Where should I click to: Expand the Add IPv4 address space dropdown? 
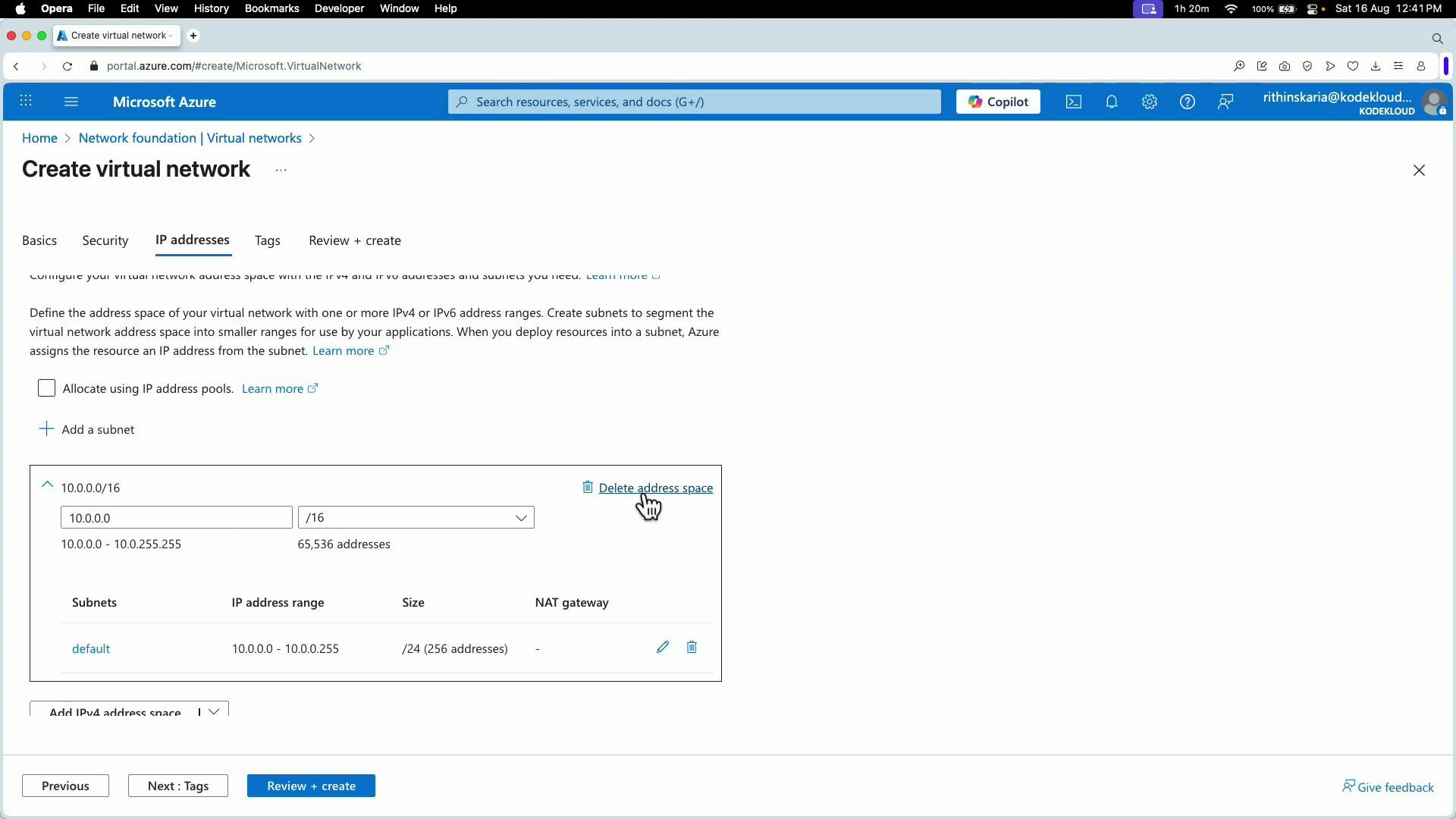(x=213, y=711)
